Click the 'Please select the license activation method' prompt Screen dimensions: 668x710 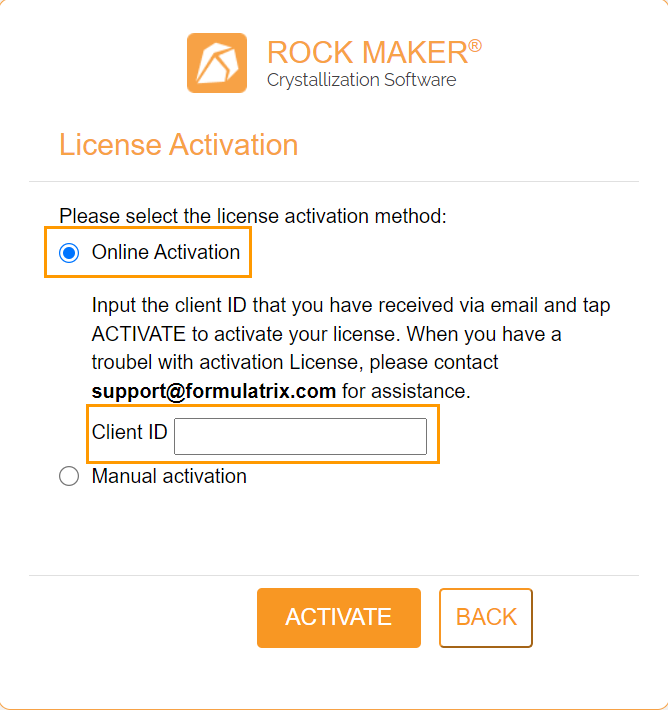click(253, 216)
